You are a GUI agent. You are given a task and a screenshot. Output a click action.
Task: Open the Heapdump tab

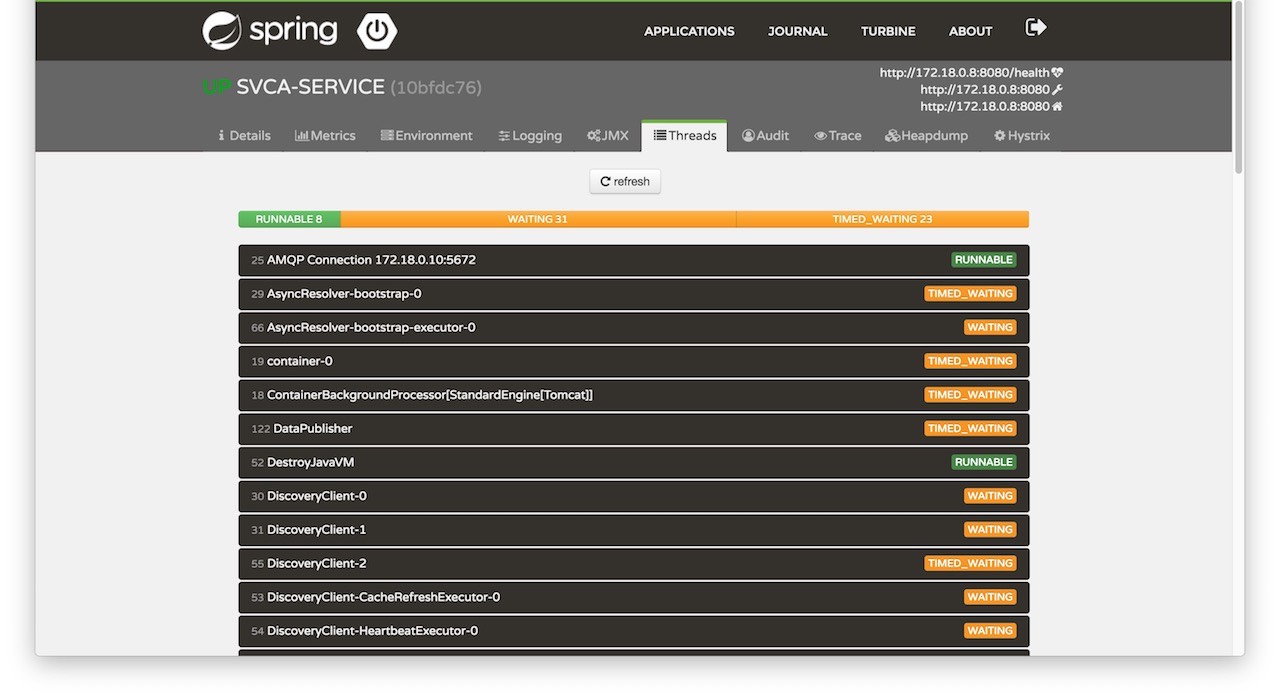[926, 136]
